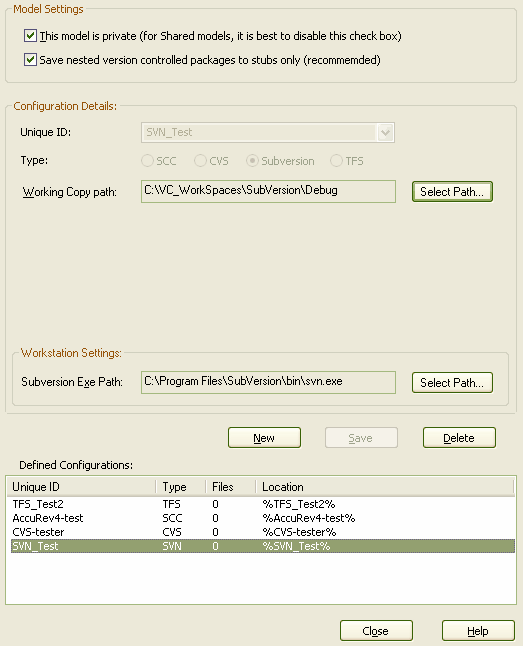Viewport: 523px width, 646px height.
Task: Sort list by Unique ID column header
Action: (82, 487)
